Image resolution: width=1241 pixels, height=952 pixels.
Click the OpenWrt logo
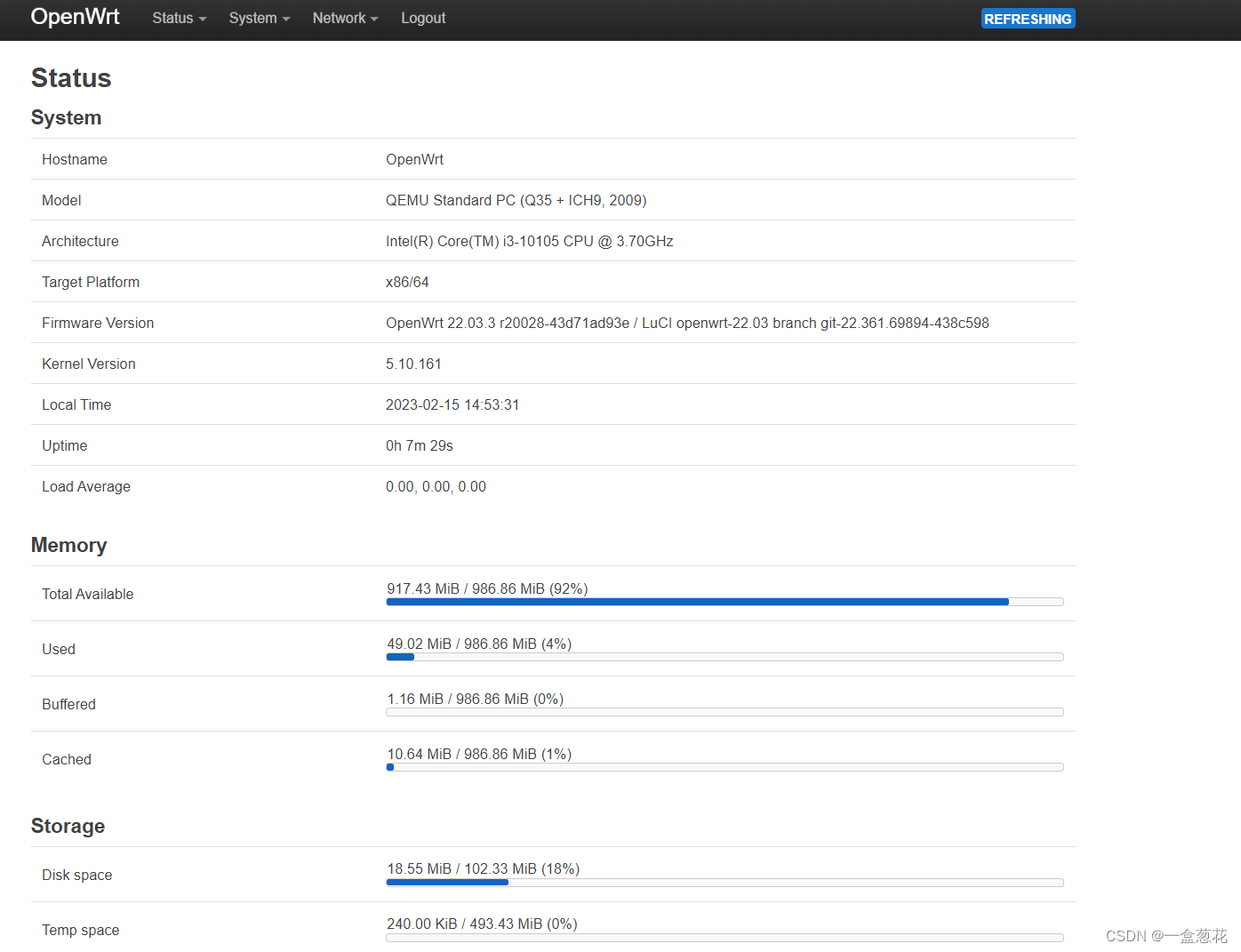75,17
